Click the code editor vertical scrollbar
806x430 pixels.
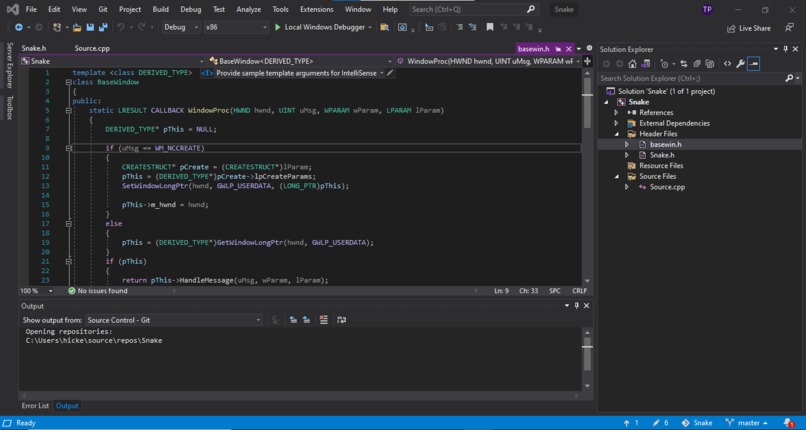coord(588,177)
